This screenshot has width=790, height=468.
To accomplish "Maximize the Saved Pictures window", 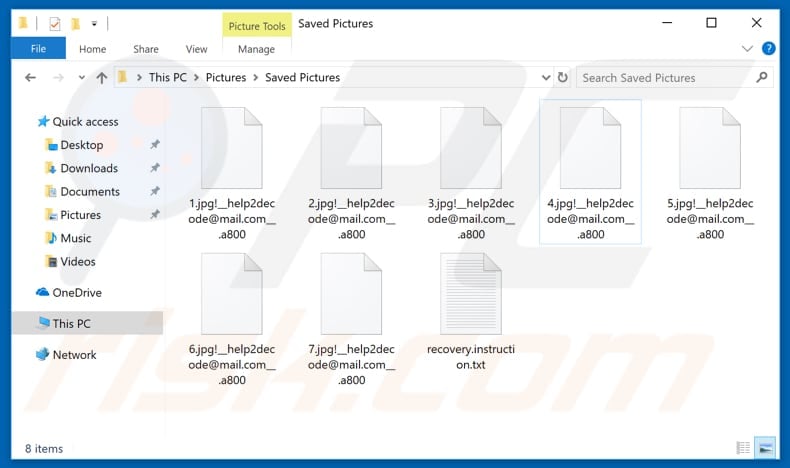I will pos(711,23).
